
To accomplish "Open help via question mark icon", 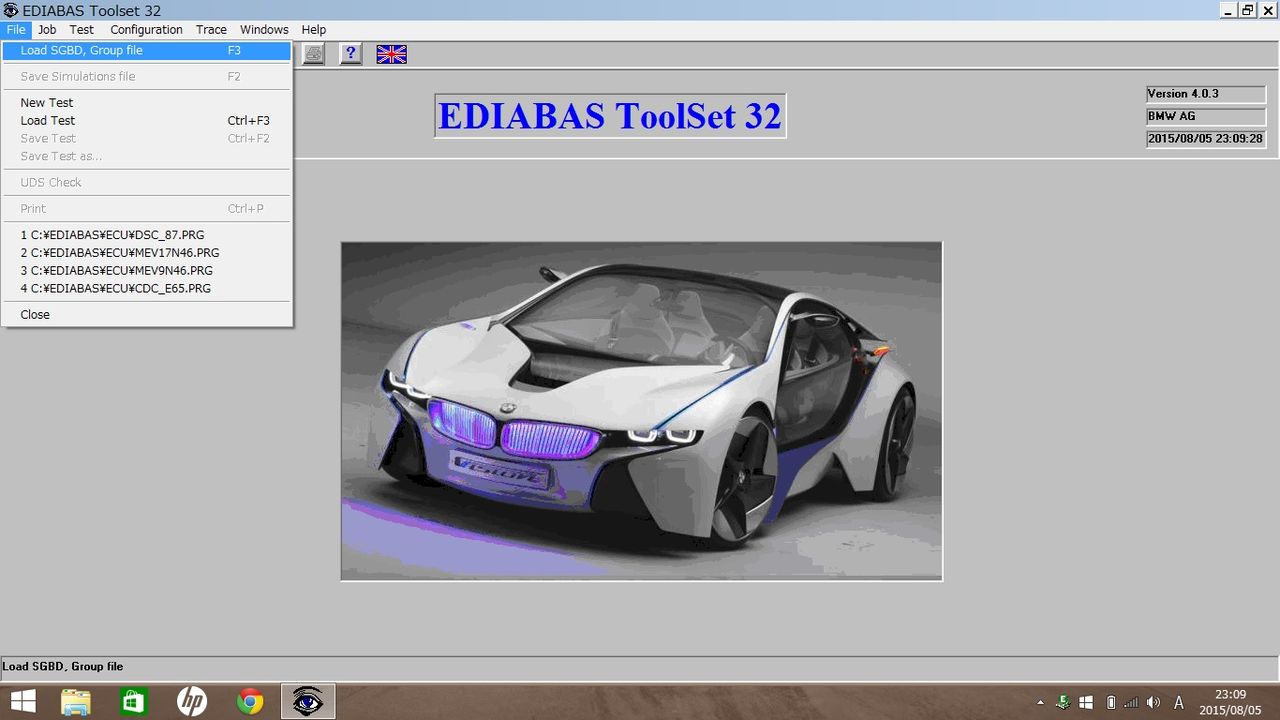I will (x=350, y=54).
